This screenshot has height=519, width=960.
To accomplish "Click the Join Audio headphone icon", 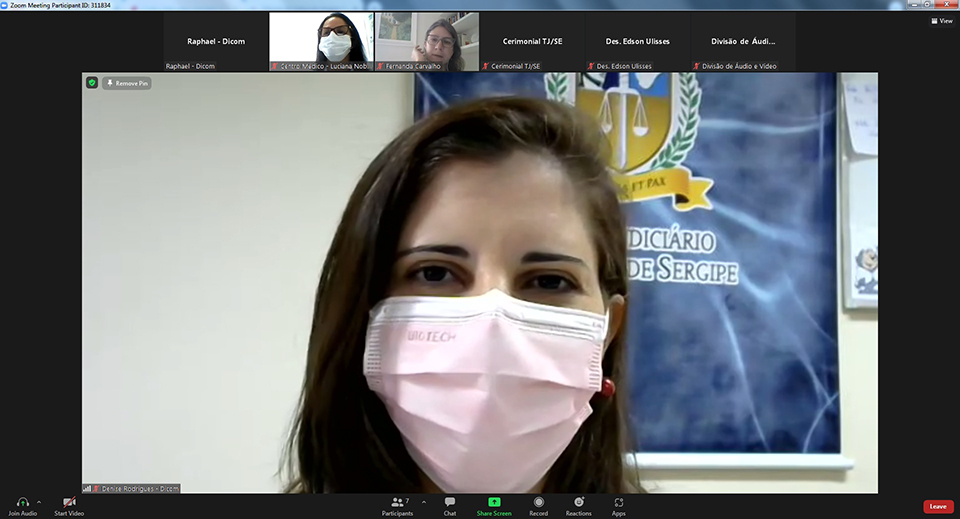I will pos(22,502).
